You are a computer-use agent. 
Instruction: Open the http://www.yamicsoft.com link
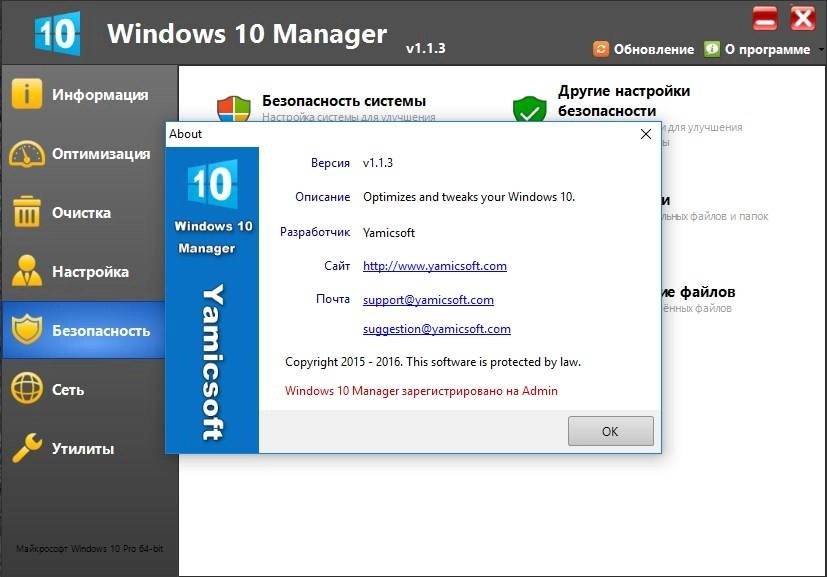(435, 266)
